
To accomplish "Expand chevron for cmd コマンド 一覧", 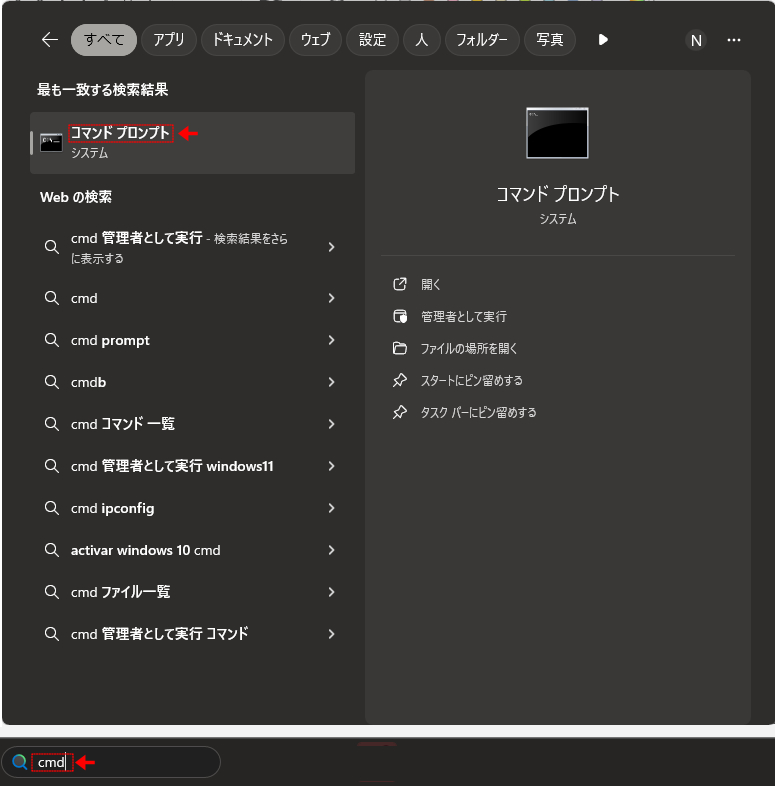I will (x=331, y=424).
